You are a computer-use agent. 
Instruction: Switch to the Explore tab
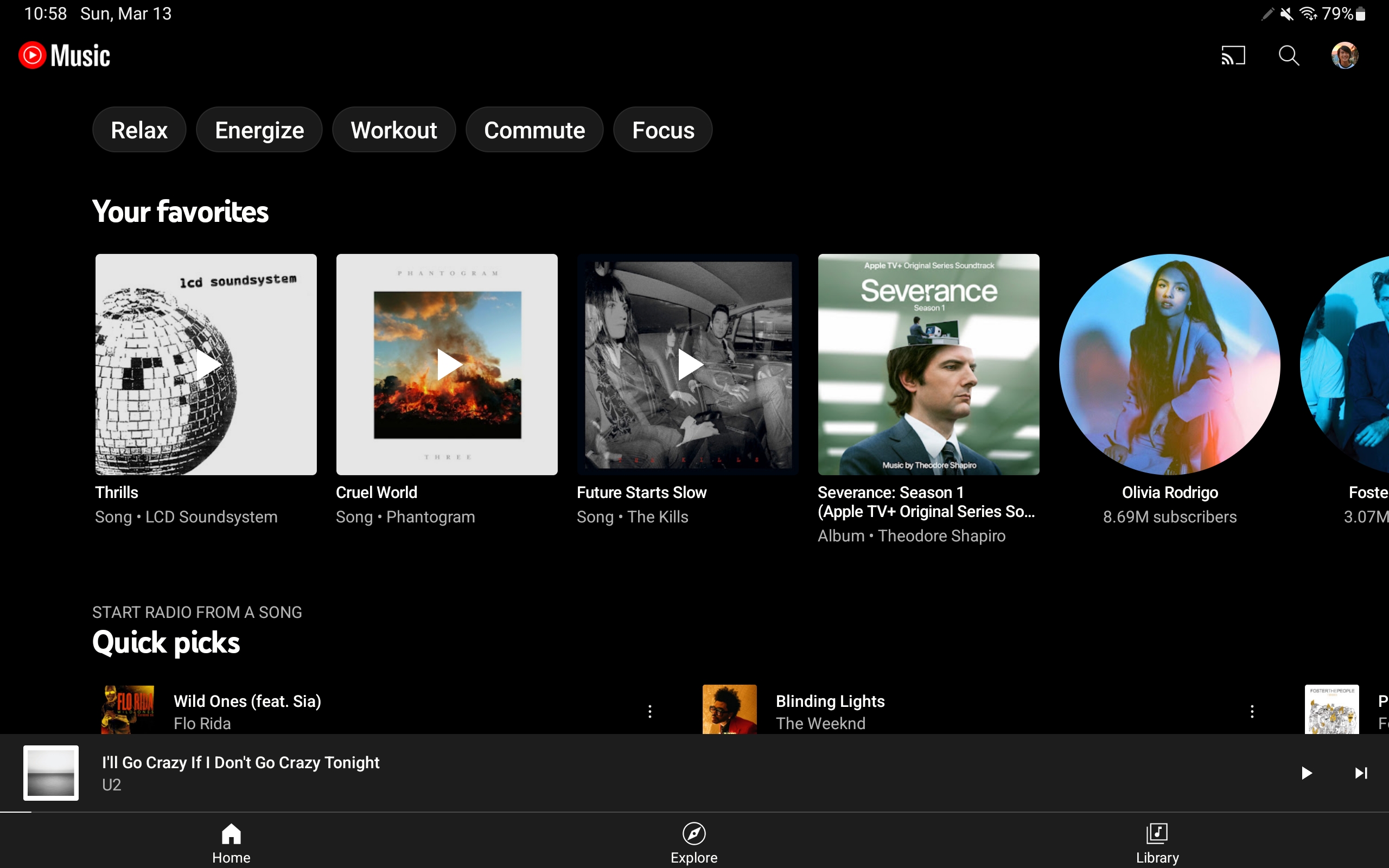(694, 842)
